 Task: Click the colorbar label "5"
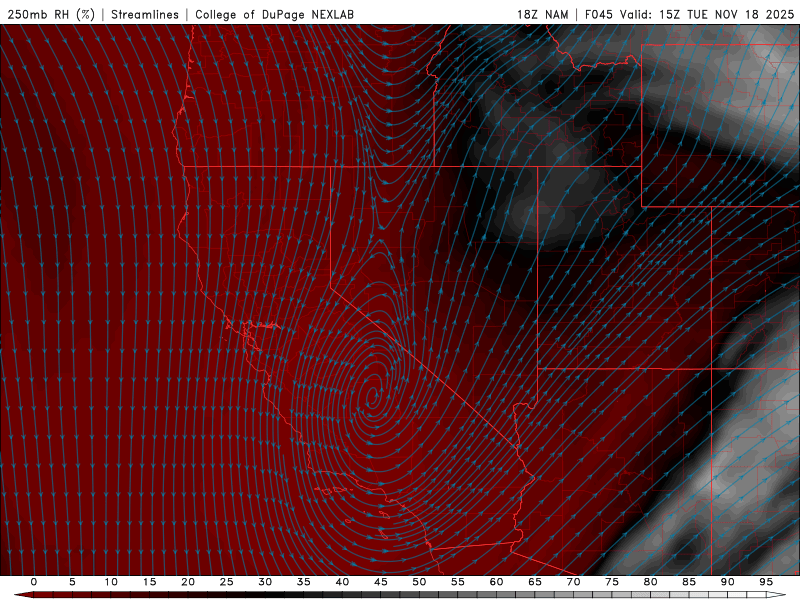[72, 582]
